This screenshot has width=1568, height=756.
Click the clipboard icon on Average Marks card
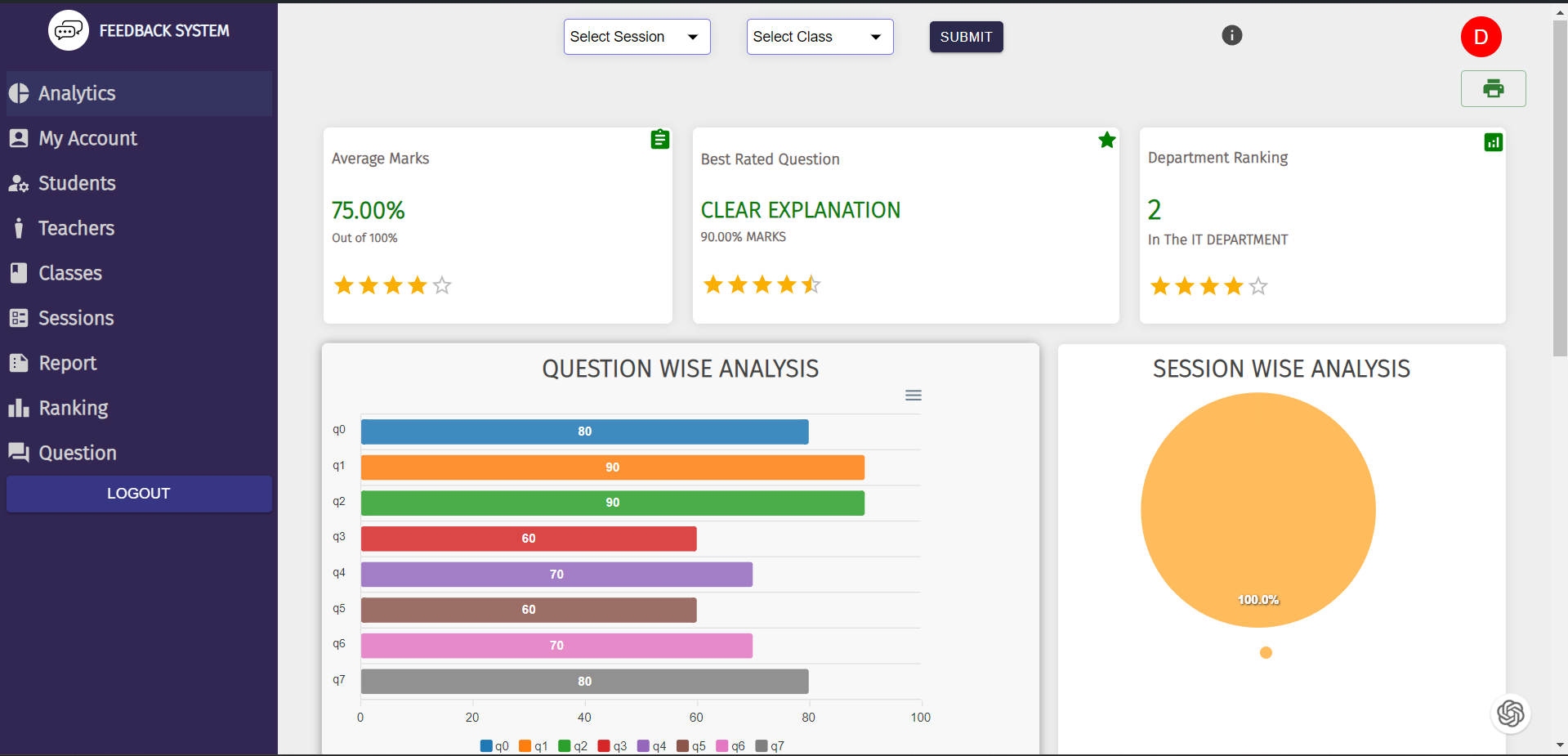(660, 140)
